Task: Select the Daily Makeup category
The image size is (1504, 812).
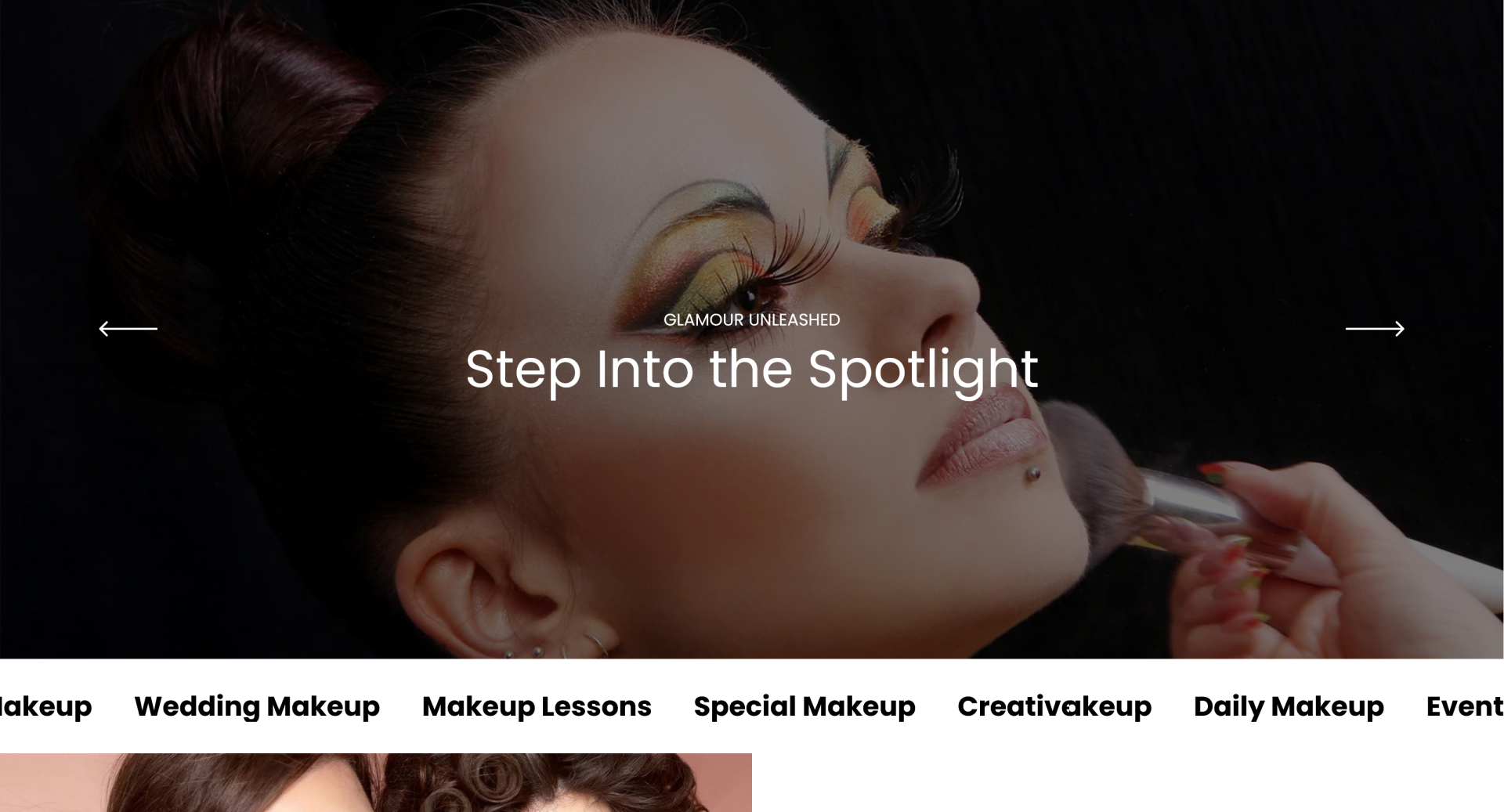Action: [x=1289, y=706]
